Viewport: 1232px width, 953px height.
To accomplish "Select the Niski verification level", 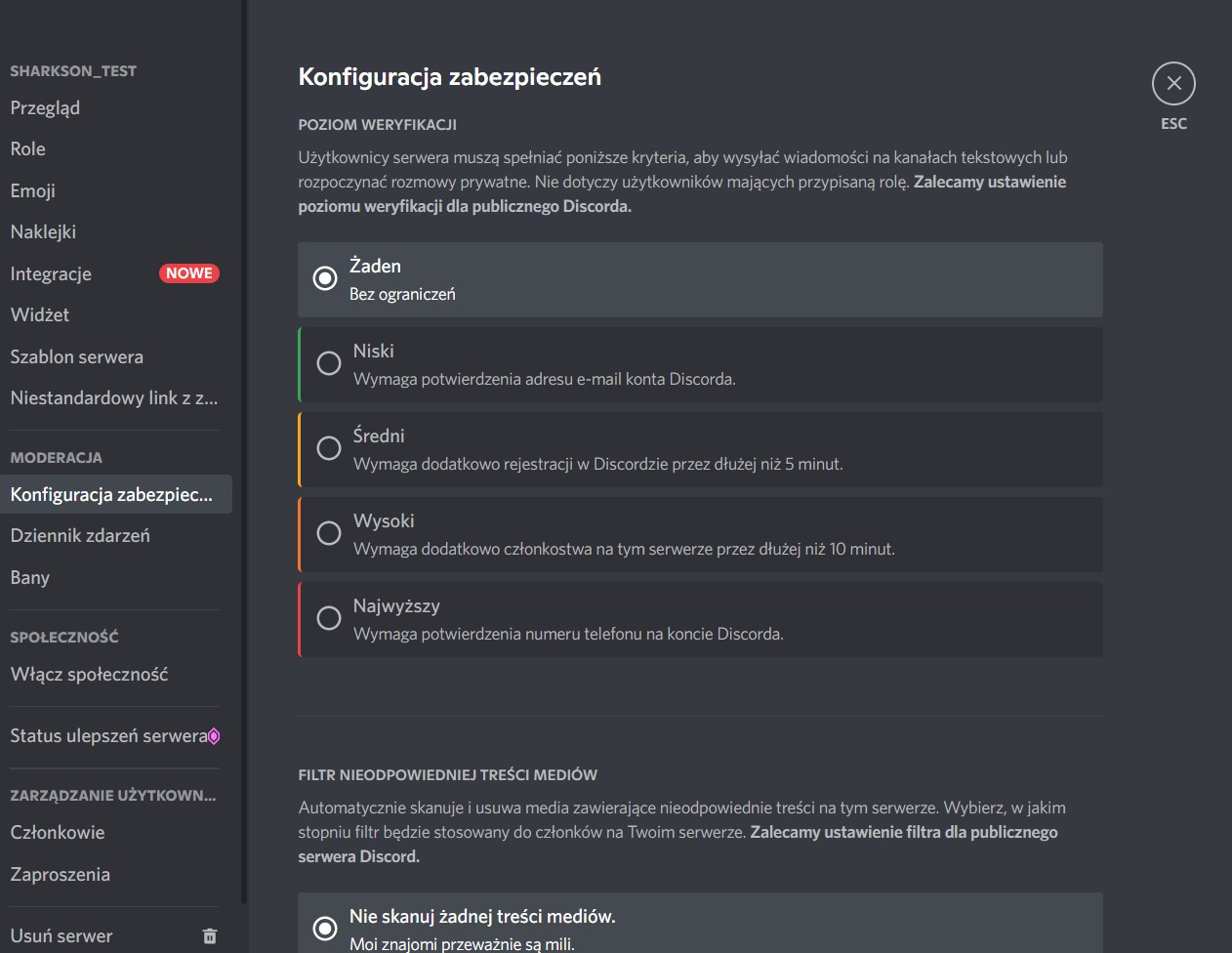I will (329, 363).
